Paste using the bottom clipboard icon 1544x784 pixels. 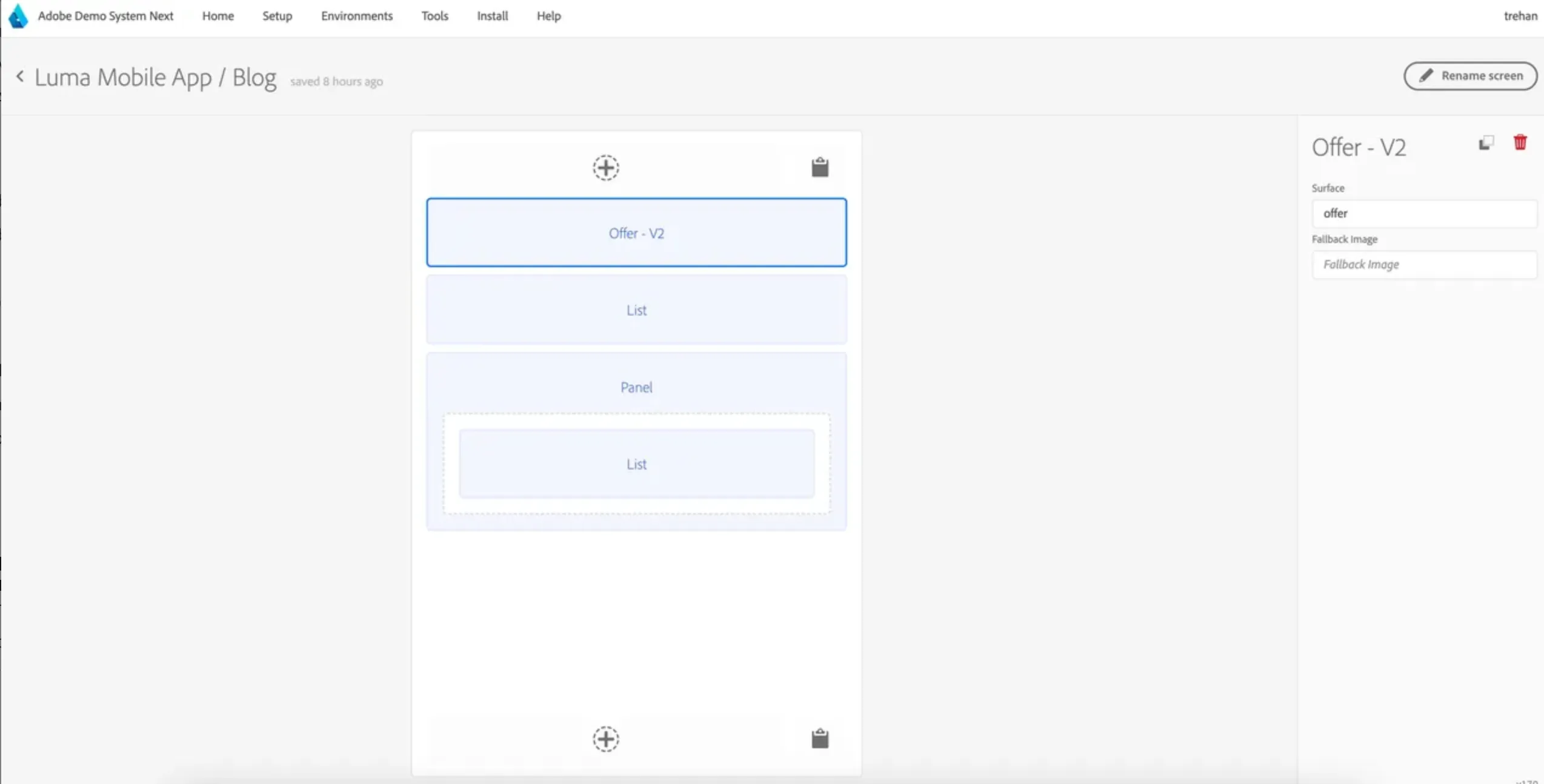[x=820, y=739]
